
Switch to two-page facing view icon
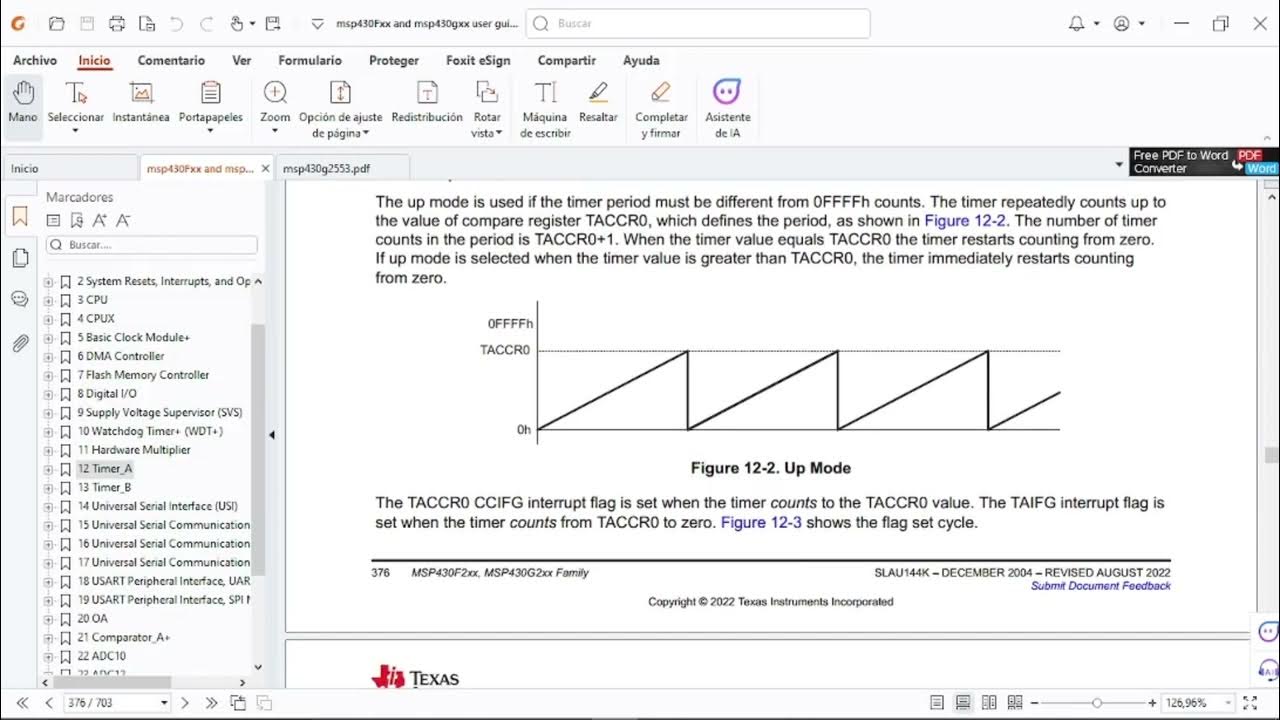(x=989, y=703)
